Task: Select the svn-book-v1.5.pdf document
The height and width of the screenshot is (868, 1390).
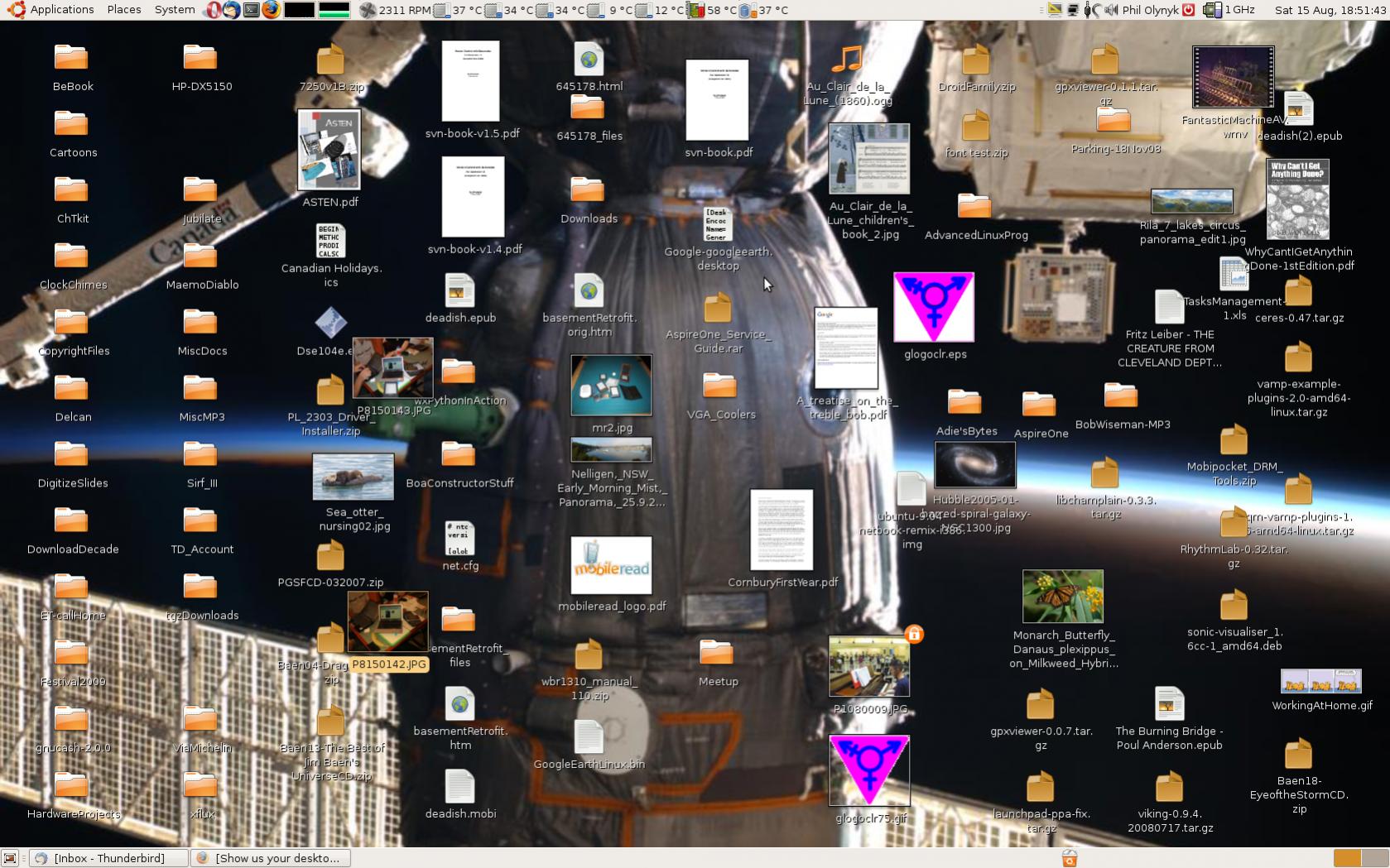Action: (x=471, y=89)
